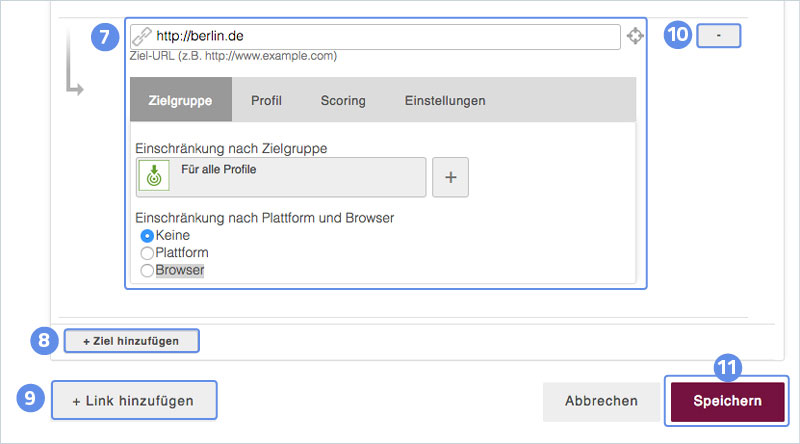Save changes with Speichern
The image size is (800, 444).
[x=727, y=401]
